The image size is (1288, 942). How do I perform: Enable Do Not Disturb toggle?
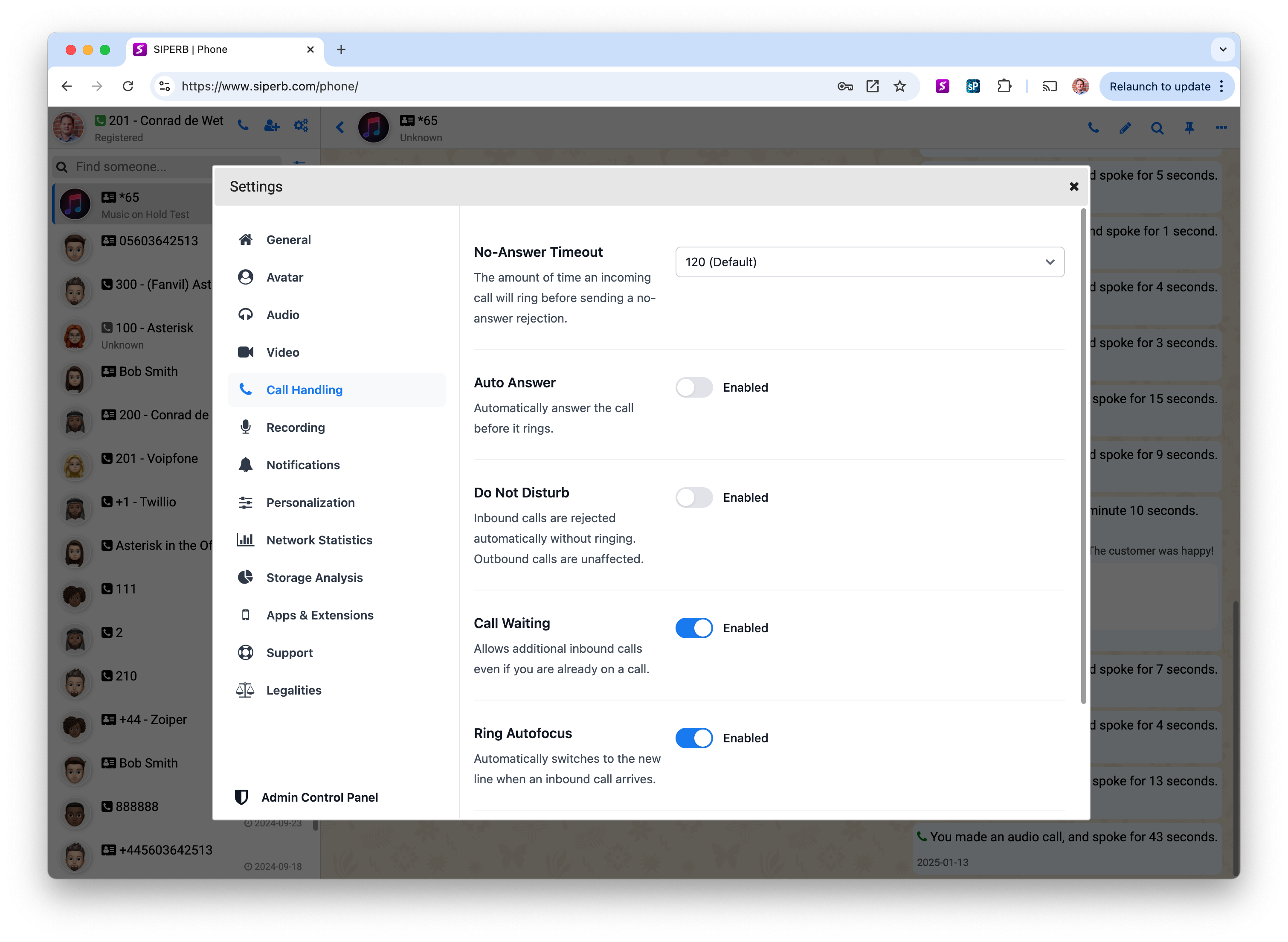pyautogui.click(x=694, y=498)
